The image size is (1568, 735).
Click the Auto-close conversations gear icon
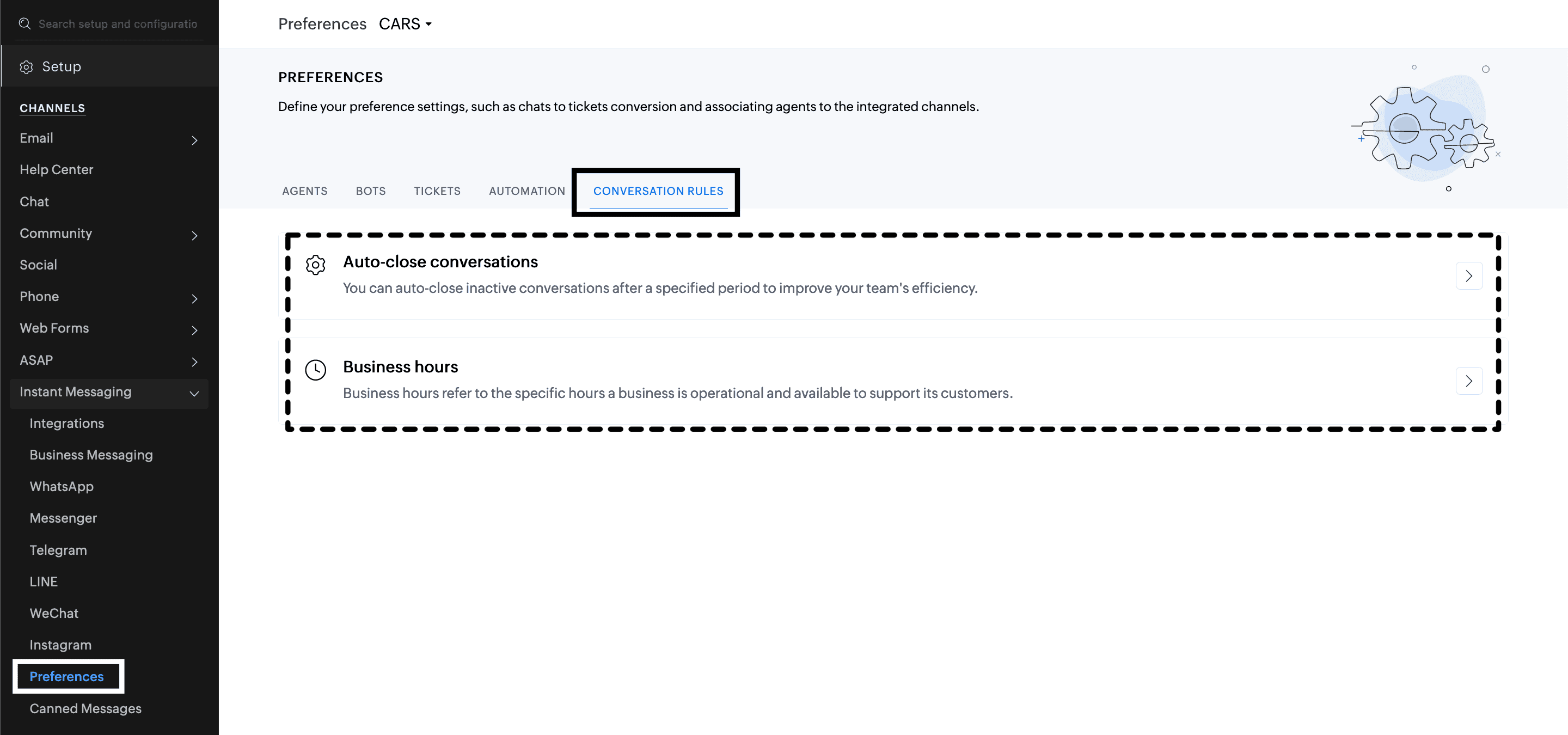coord(315,265)
